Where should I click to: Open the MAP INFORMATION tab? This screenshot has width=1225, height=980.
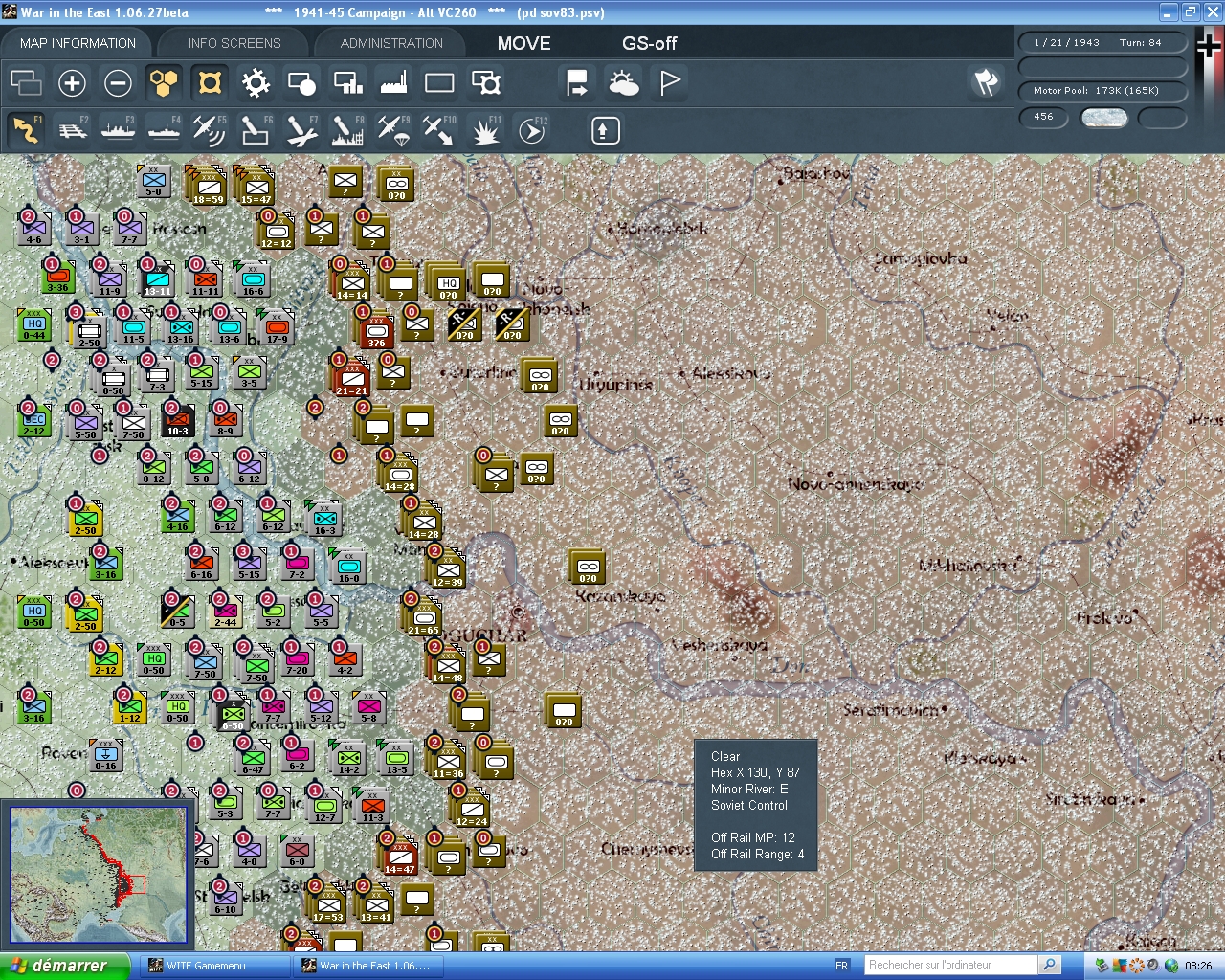click(78, 43)
